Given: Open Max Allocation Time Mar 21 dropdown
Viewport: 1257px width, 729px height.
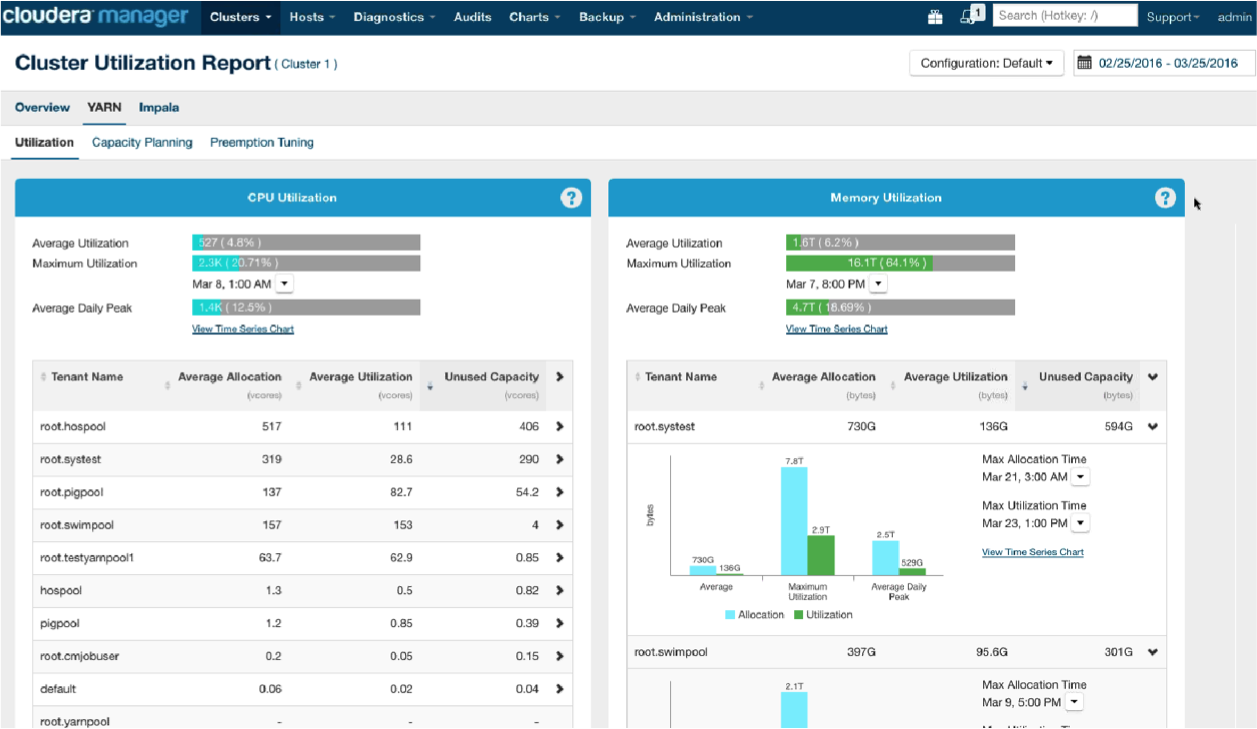Looking at the screenshot, I should (x=1080, y=478).
